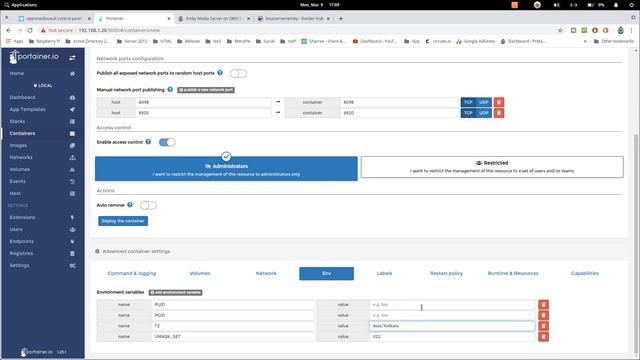The width and height of the screenshot is (640, 360).
Task: Open App Templates in the sidebar
Action: pos(27,109)
